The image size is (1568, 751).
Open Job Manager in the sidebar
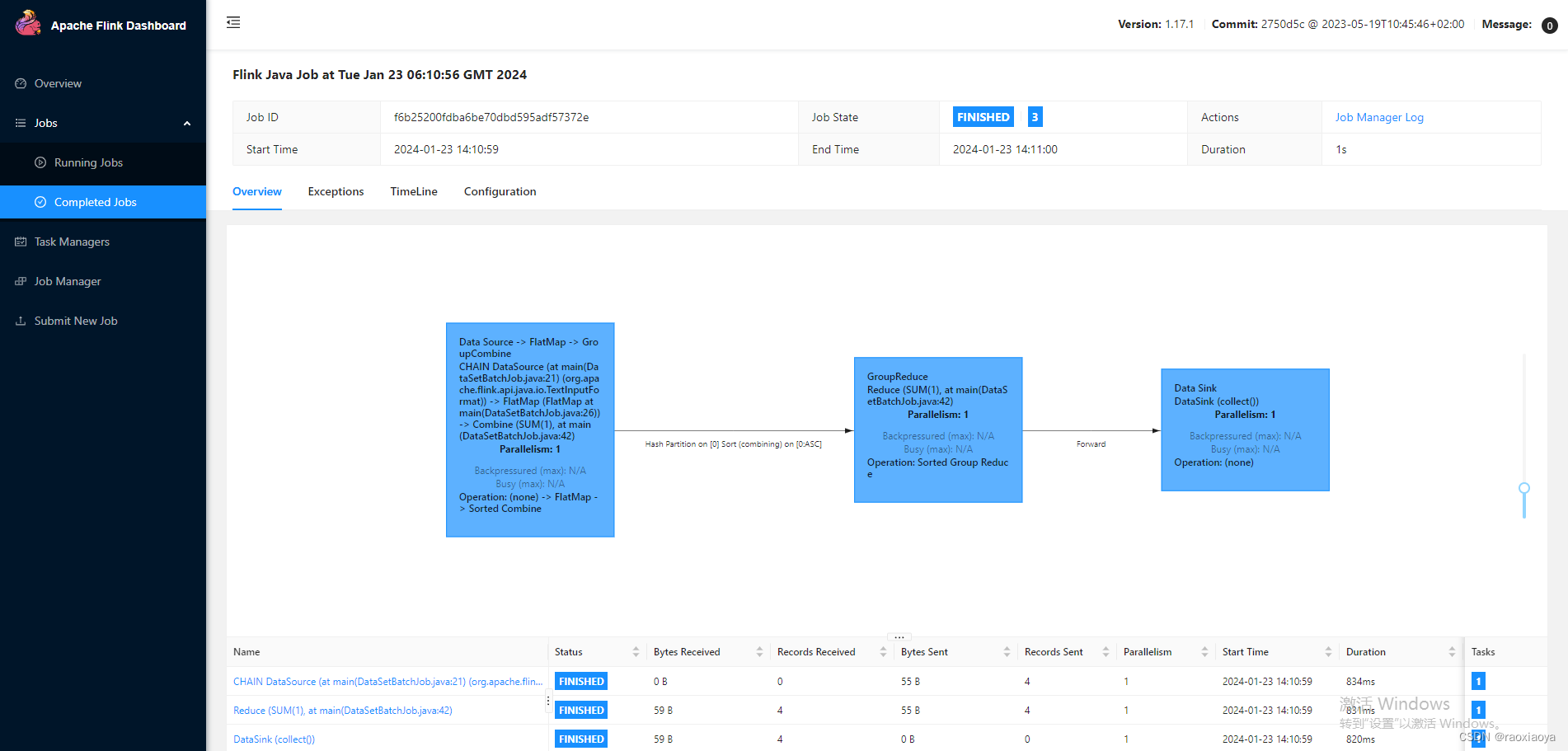[x=103, y=281]
